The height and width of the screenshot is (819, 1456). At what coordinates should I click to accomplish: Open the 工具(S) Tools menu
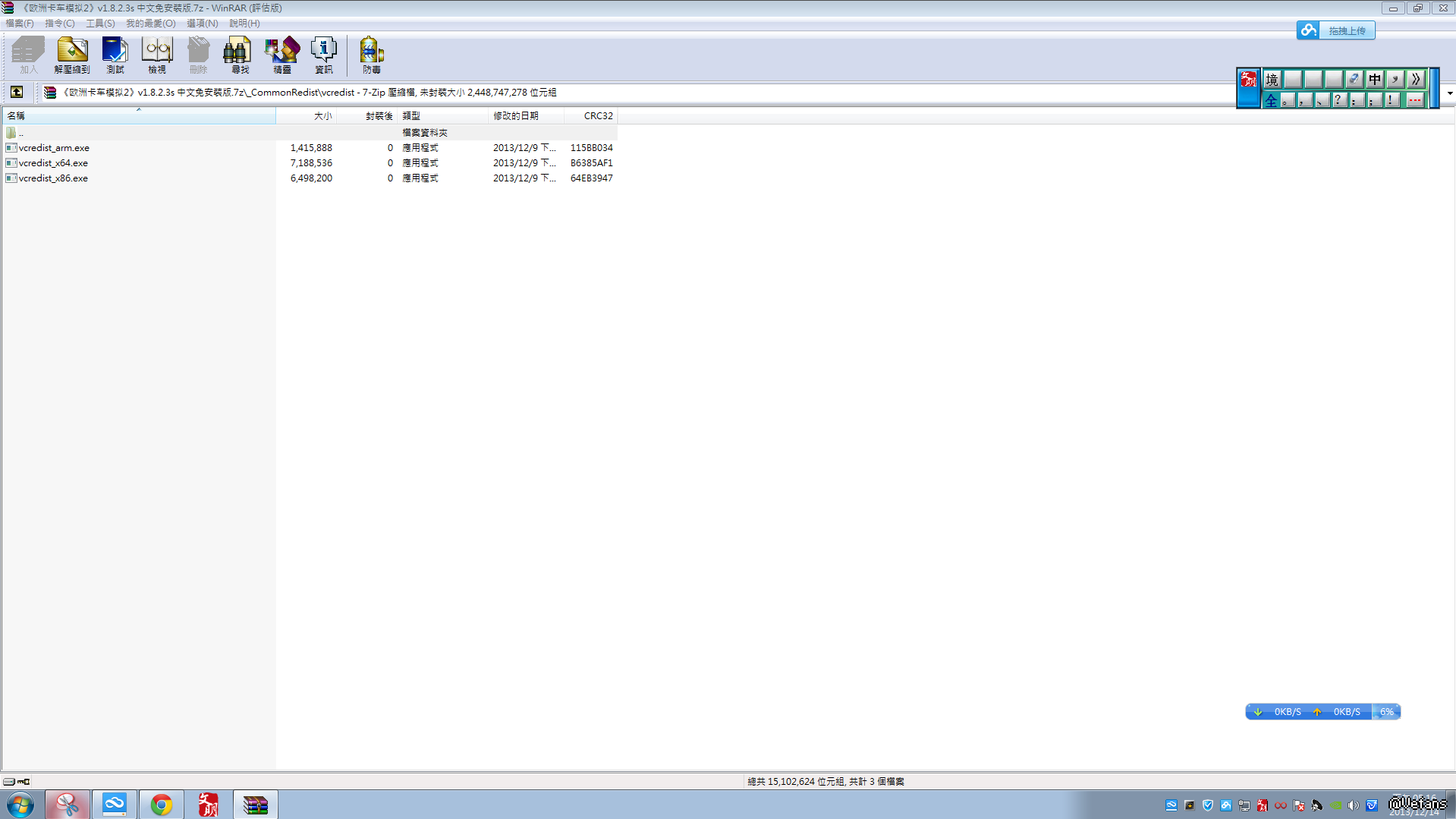pos(100,24)
